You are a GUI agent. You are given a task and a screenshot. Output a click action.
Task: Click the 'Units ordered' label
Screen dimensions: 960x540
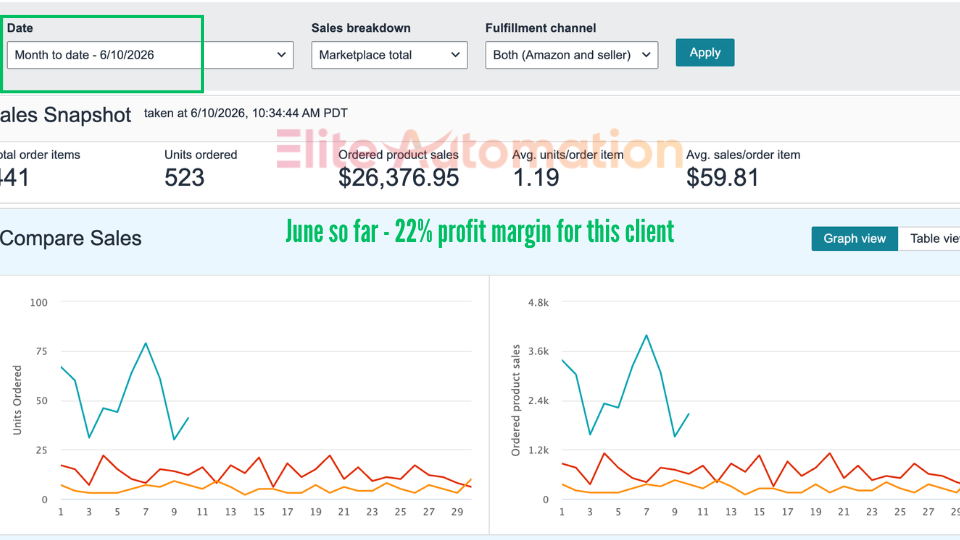point(201,155)
